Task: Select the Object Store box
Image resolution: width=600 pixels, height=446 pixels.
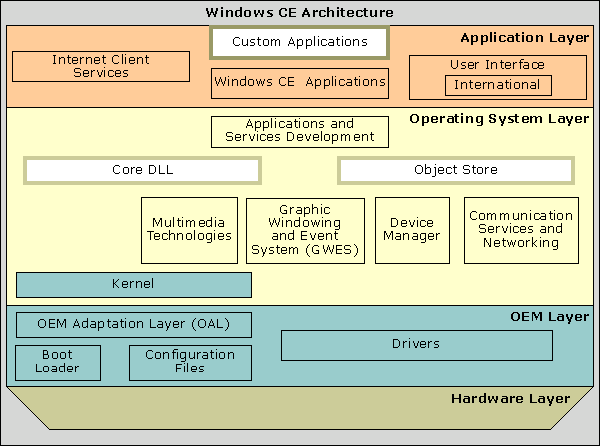Action: 456,170
